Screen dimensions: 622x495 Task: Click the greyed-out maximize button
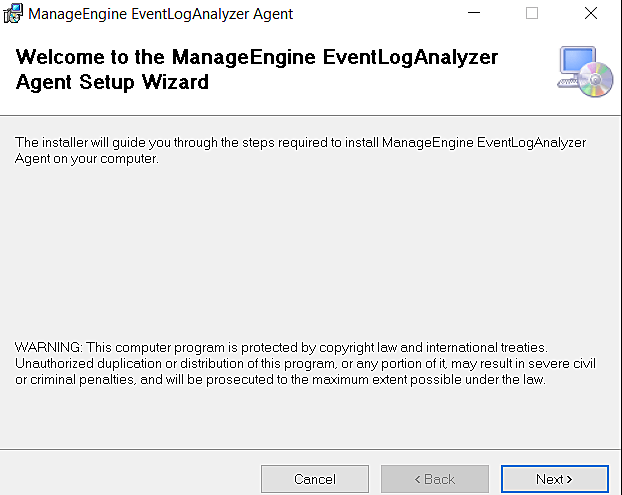click(532, 14)
